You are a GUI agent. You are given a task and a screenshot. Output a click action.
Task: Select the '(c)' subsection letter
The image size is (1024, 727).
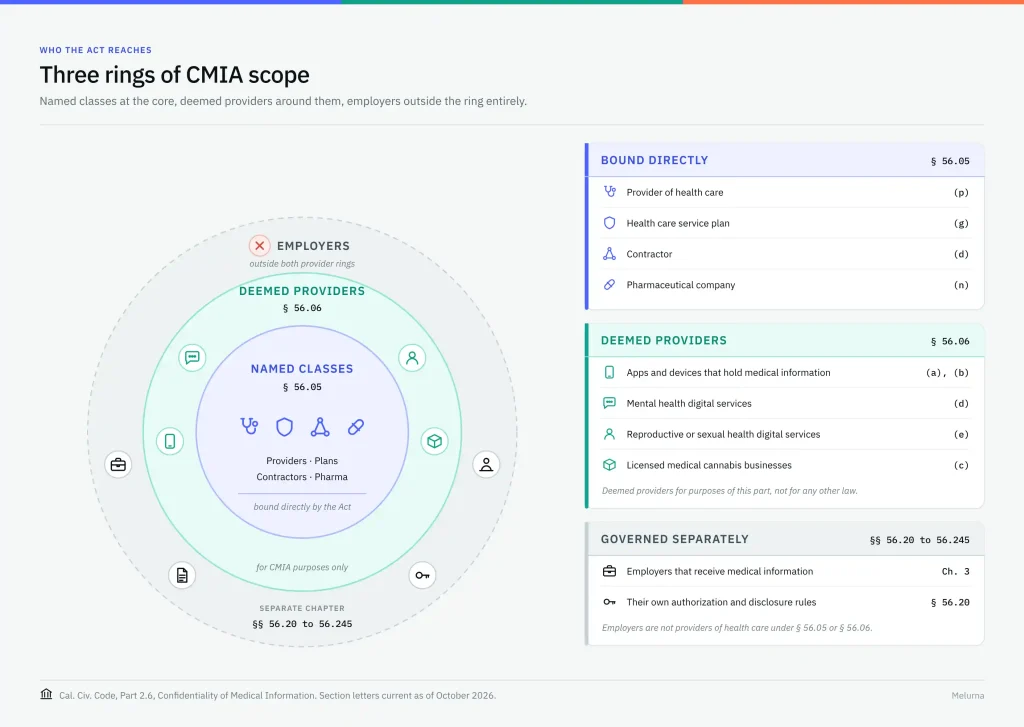tap(961, 465)
